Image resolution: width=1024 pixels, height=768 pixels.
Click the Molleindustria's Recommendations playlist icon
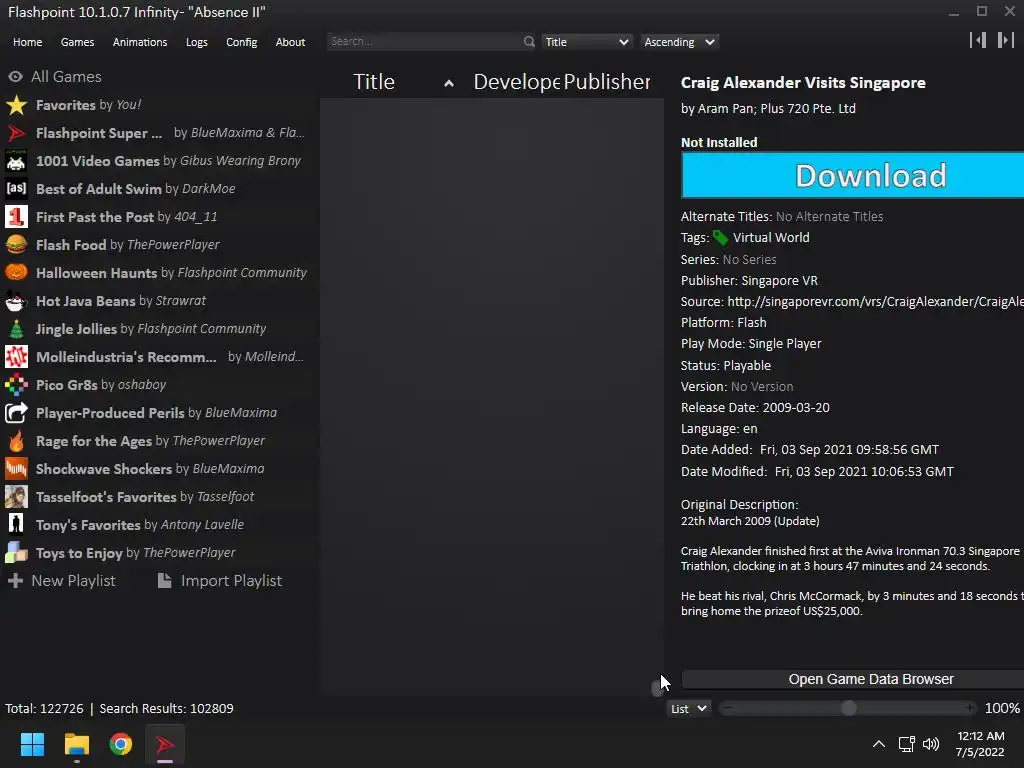pyautogui.click(x=16, y=357)
